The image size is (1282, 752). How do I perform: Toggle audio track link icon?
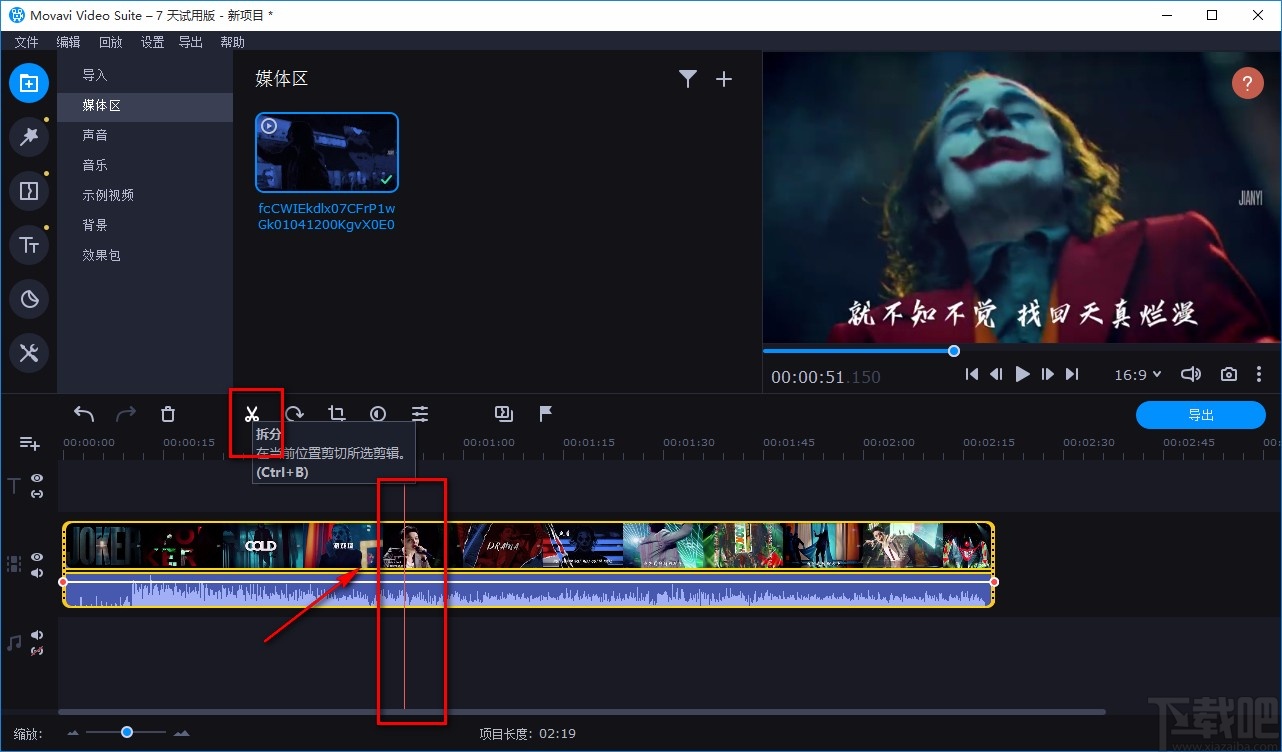click(37, 651)
